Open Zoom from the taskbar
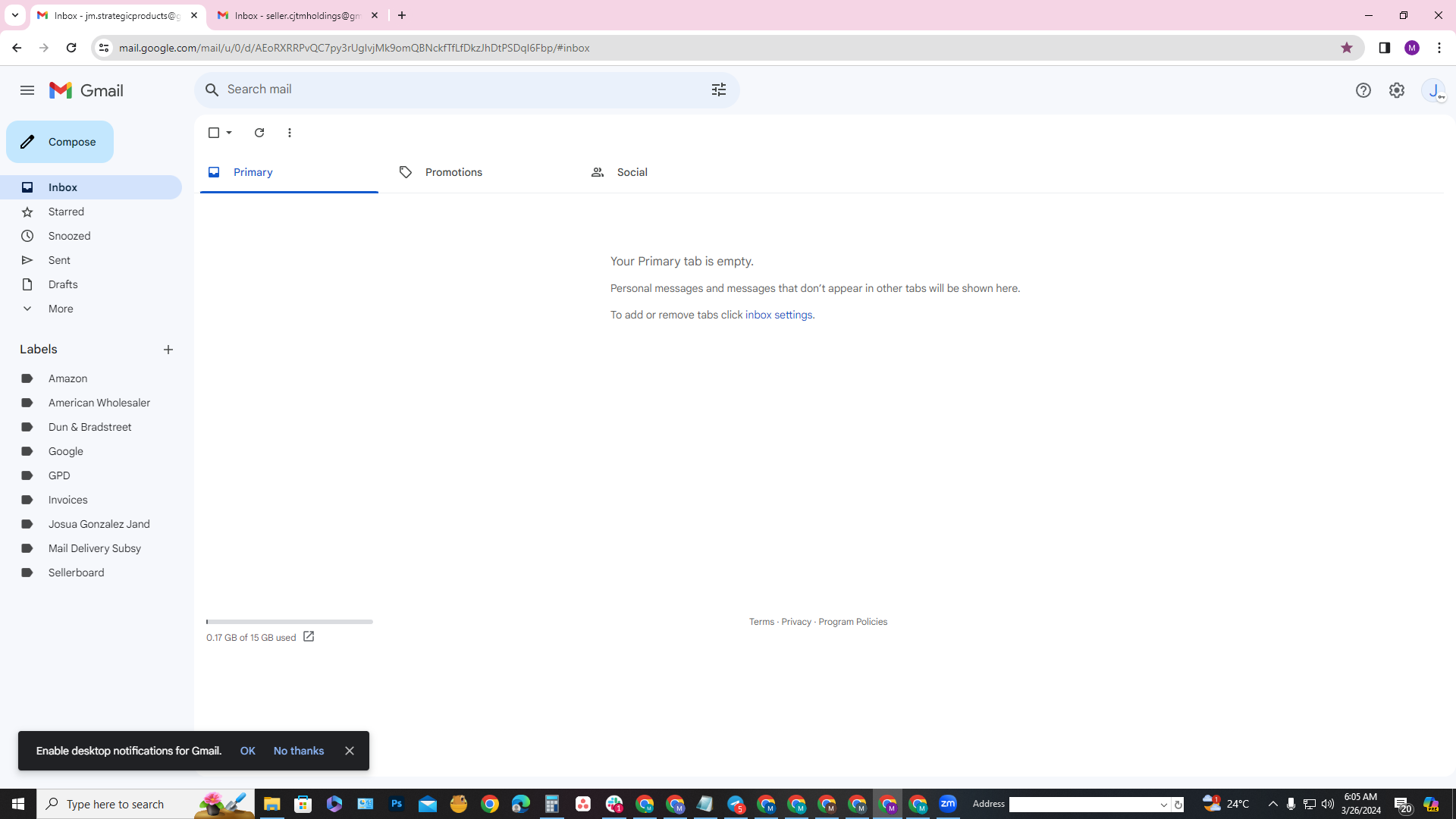Screen dimensions: 1456x819 pos(948,804)
